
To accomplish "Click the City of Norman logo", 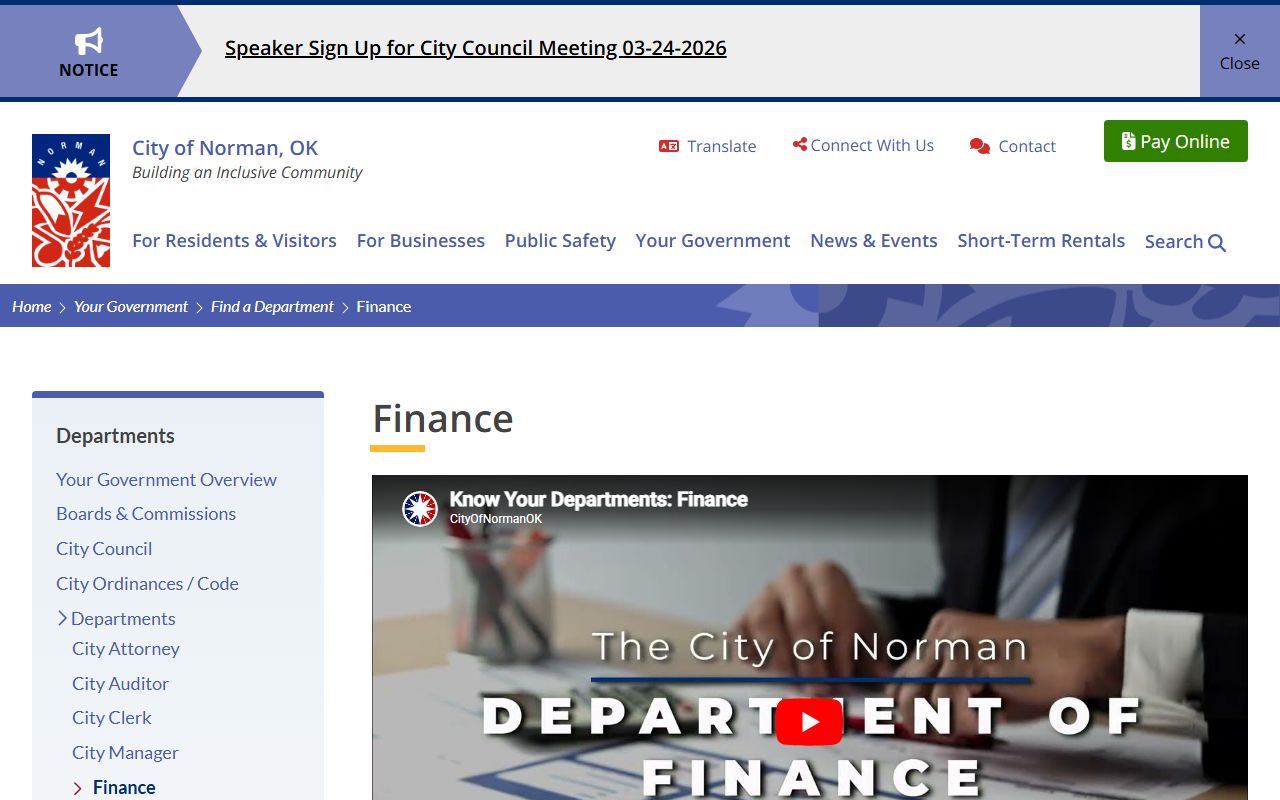I will [x=71, y=200].
